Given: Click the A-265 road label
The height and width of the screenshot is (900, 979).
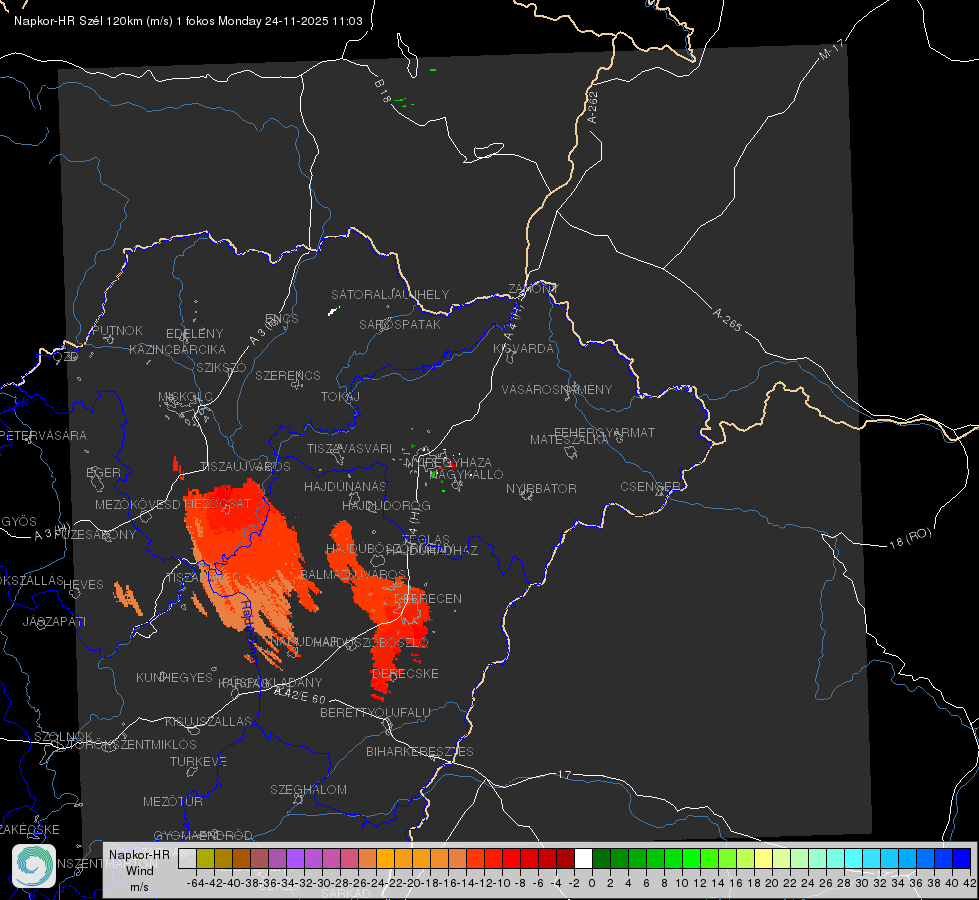Looking at the screenshot, I should [727, 319].
